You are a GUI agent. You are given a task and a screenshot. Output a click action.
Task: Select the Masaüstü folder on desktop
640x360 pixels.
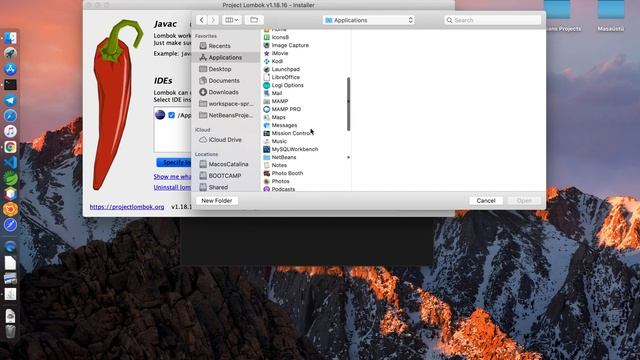point(611,16)
